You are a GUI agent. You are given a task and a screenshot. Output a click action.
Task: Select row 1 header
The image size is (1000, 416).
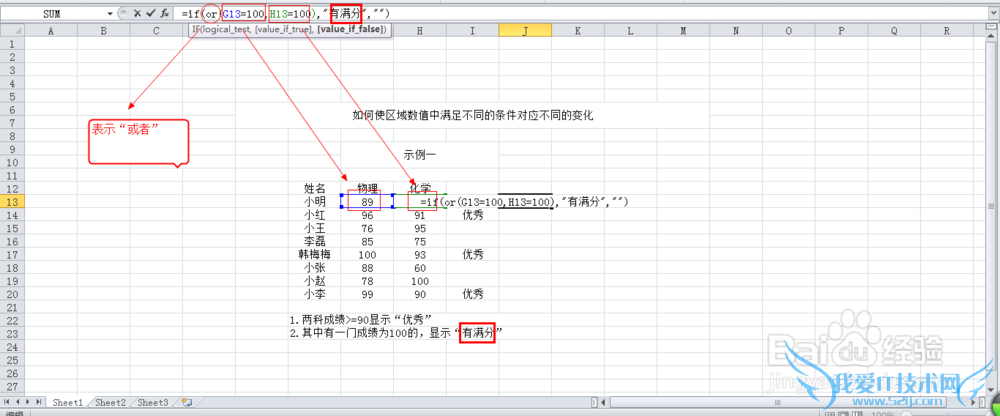pyautogui.click(x=12, y=43)
